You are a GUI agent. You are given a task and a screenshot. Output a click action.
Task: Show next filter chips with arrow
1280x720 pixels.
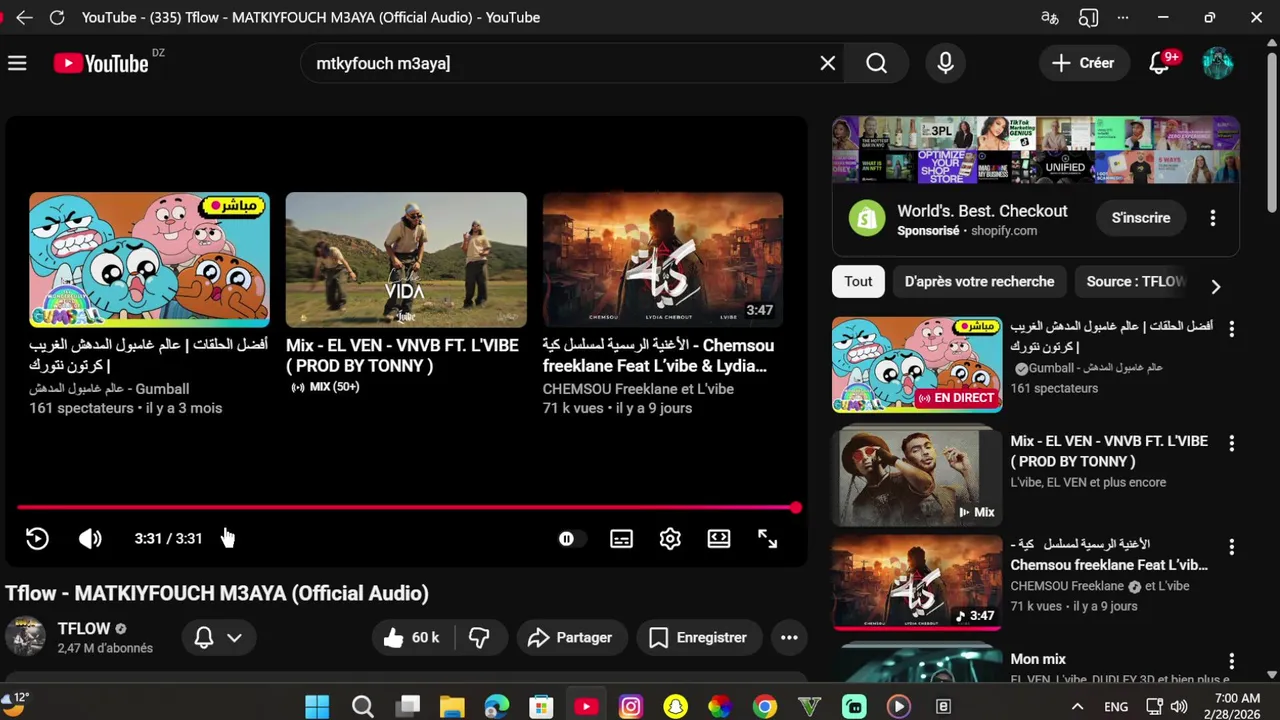tap(1216, 287)
